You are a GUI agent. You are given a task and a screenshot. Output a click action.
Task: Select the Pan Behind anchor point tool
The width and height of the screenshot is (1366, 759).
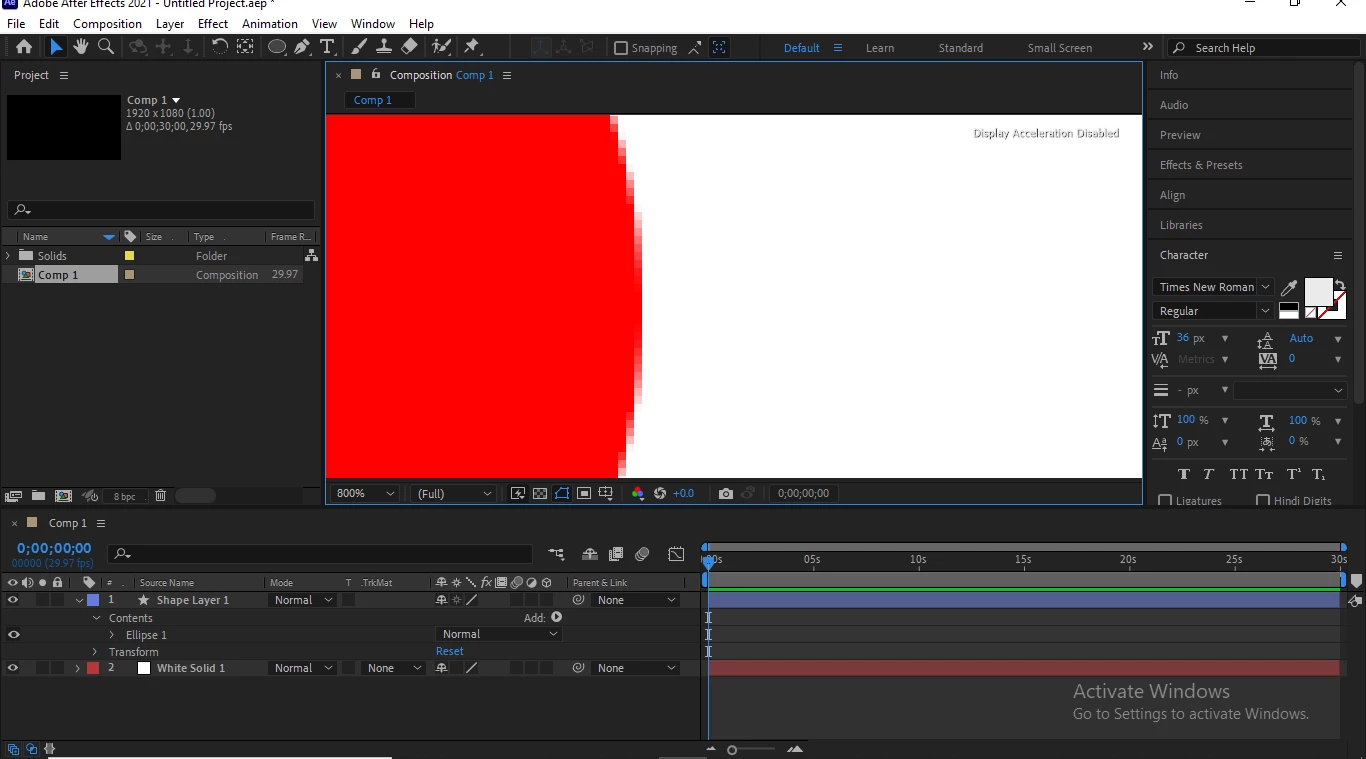[246, 47]
